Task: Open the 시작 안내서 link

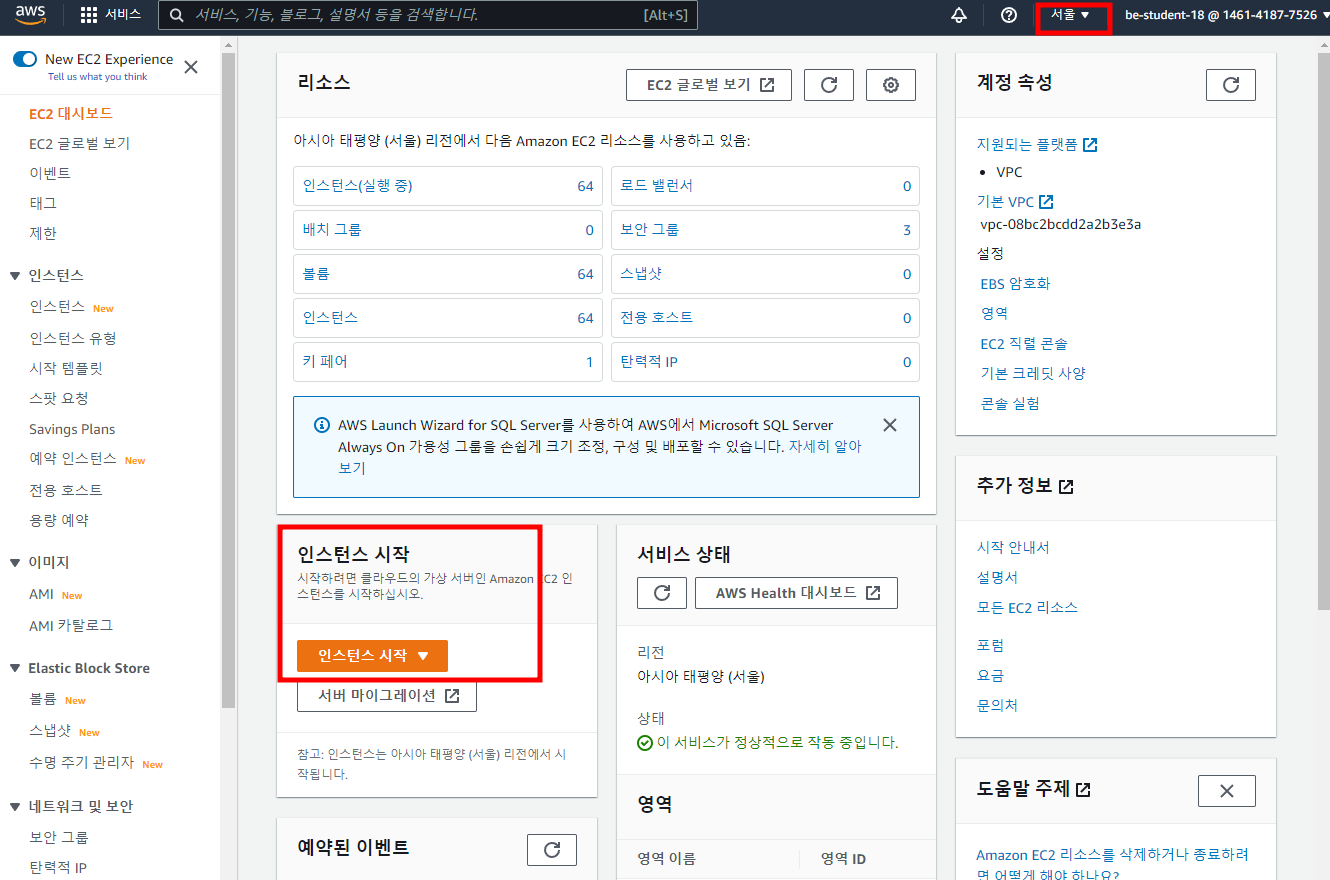Action: point(1013,547)
